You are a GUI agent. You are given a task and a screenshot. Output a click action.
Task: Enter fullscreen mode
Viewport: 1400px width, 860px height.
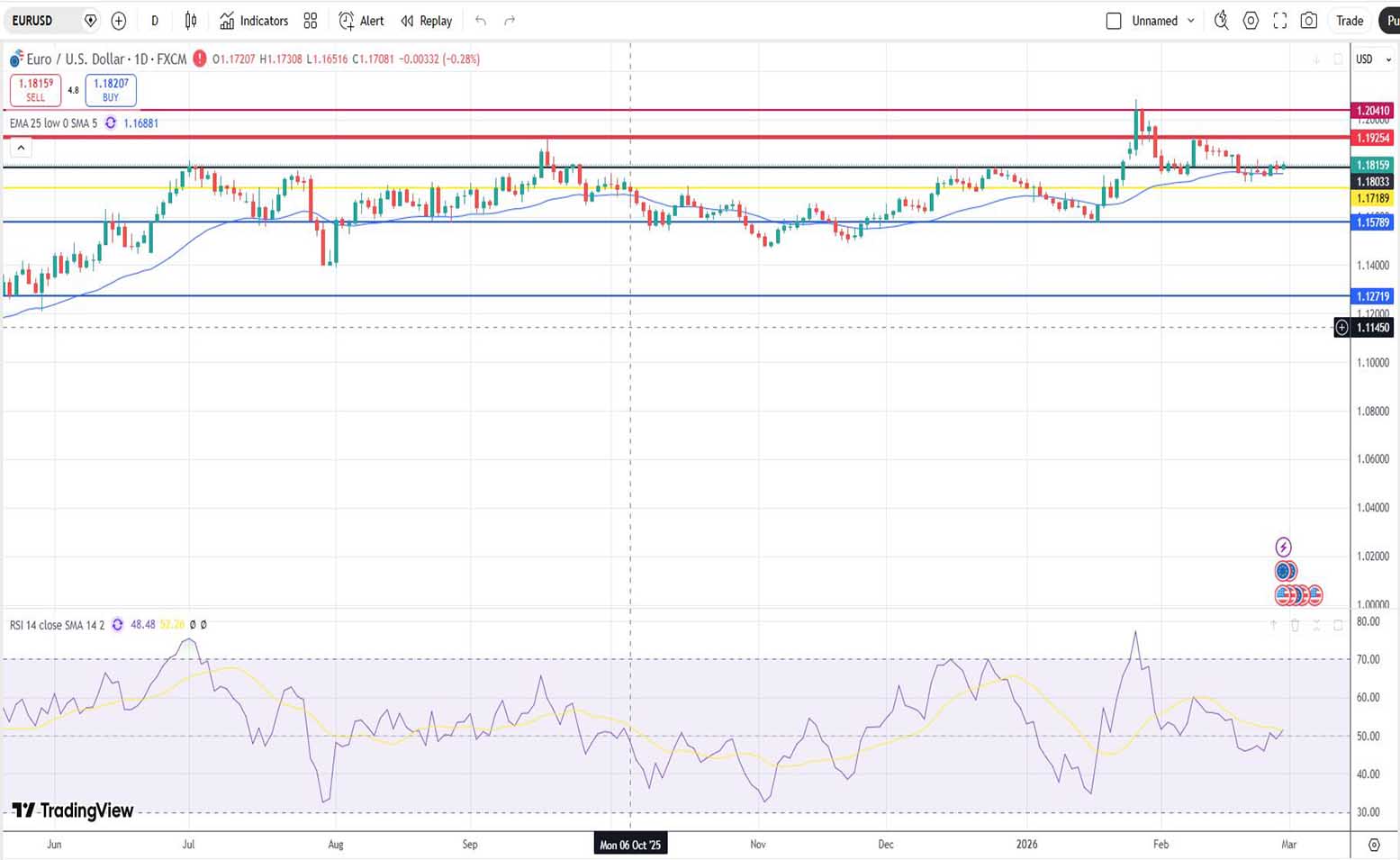1279,21
